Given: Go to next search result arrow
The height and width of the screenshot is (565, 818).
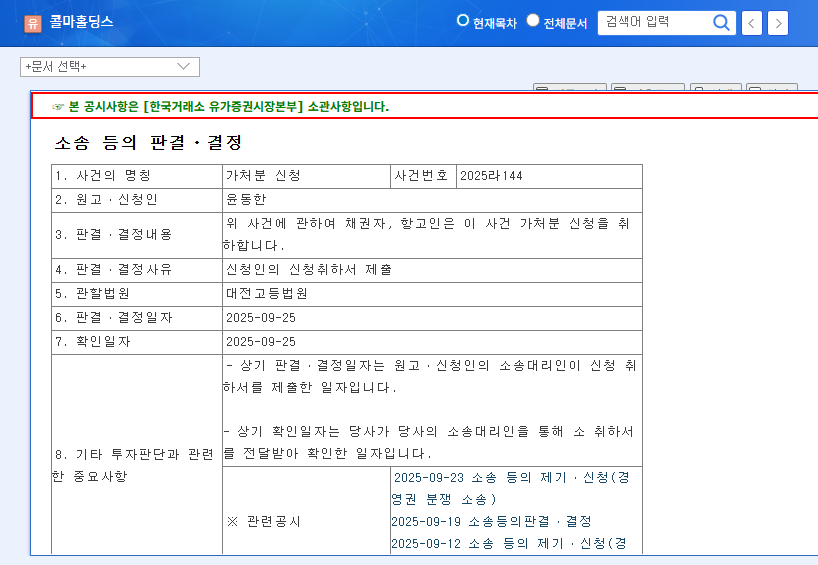Looking at the screenshot, I should point(778,23).
